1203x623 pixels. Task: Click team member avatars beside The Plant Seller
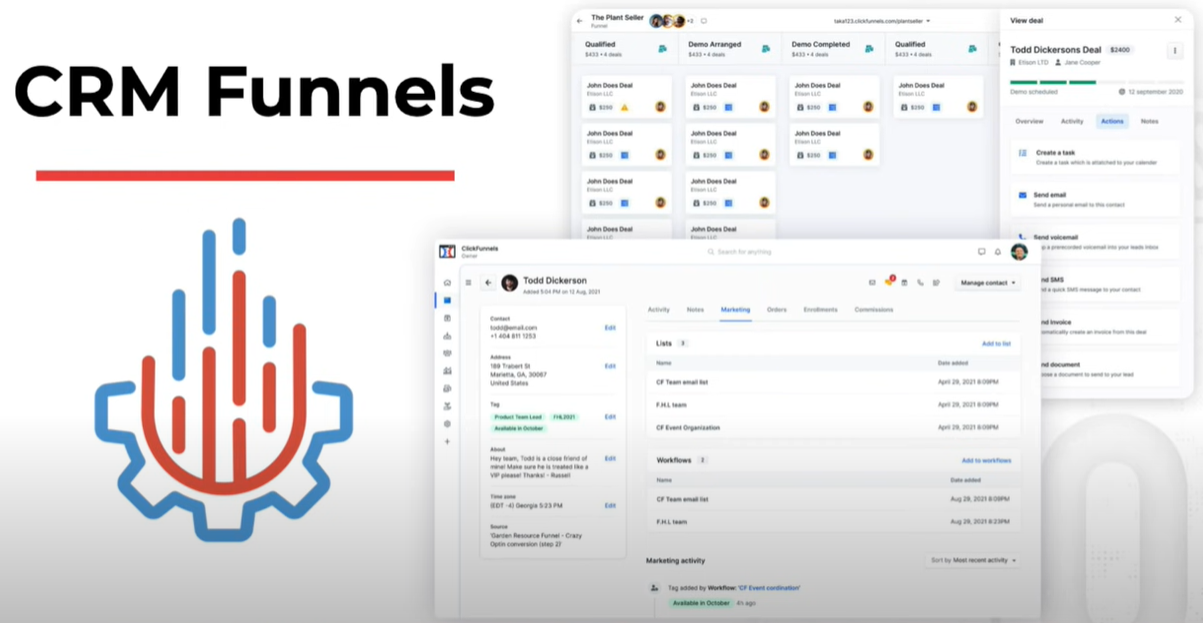[667, 21]
